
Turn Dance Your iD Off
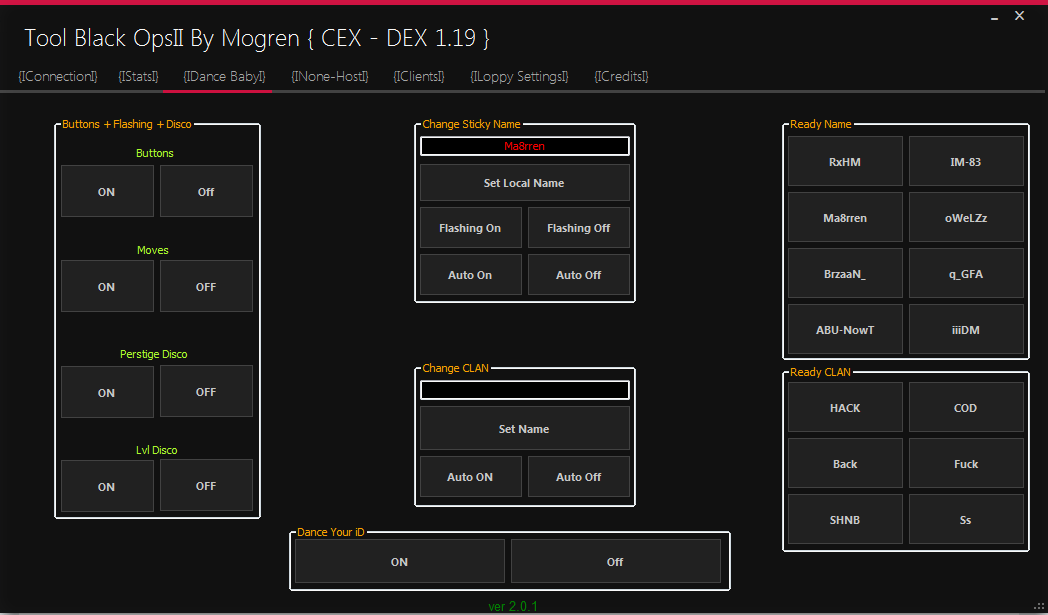coord(616,562)
